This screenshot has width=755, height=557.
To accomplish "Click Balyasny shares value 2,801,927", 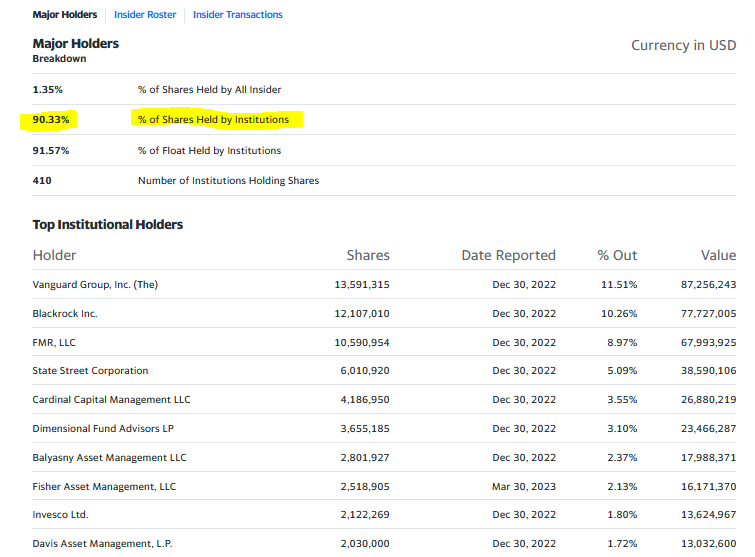I will (364, 457).
